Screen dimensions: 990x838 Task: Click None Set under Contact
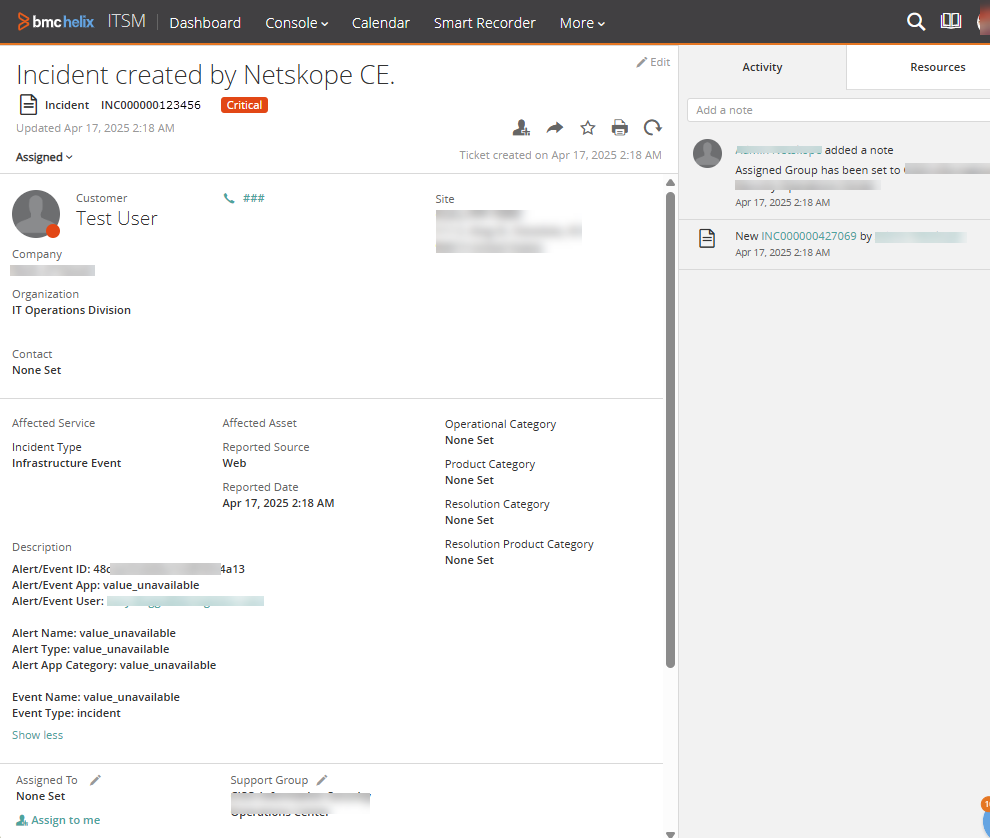[37, 370]
